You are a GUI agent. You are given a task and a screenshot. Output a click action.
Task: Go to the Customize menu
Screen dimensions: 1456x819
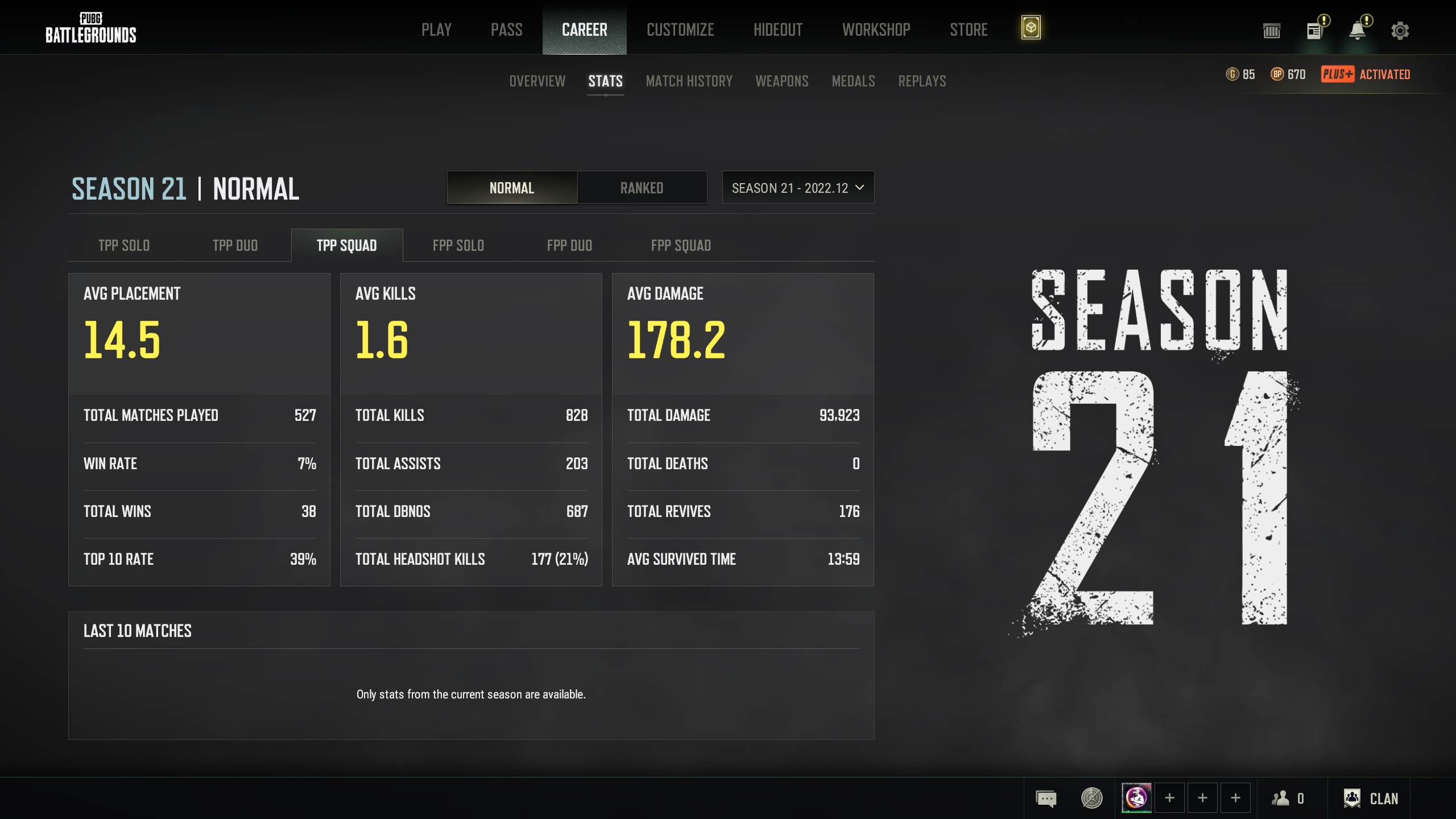point(680,30)
